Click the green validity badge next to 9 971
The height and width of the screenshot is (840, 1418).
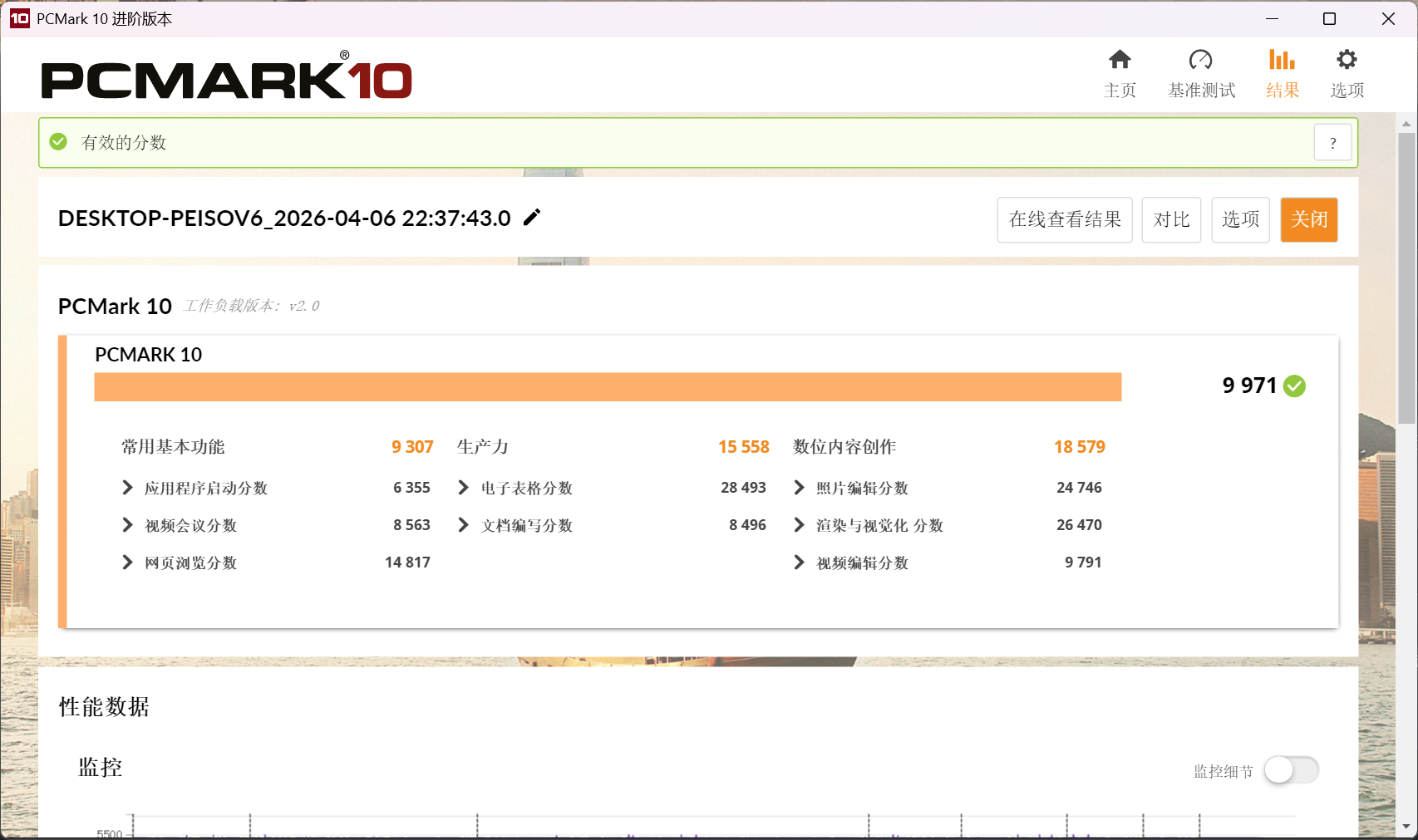[x=1294, y=386]
